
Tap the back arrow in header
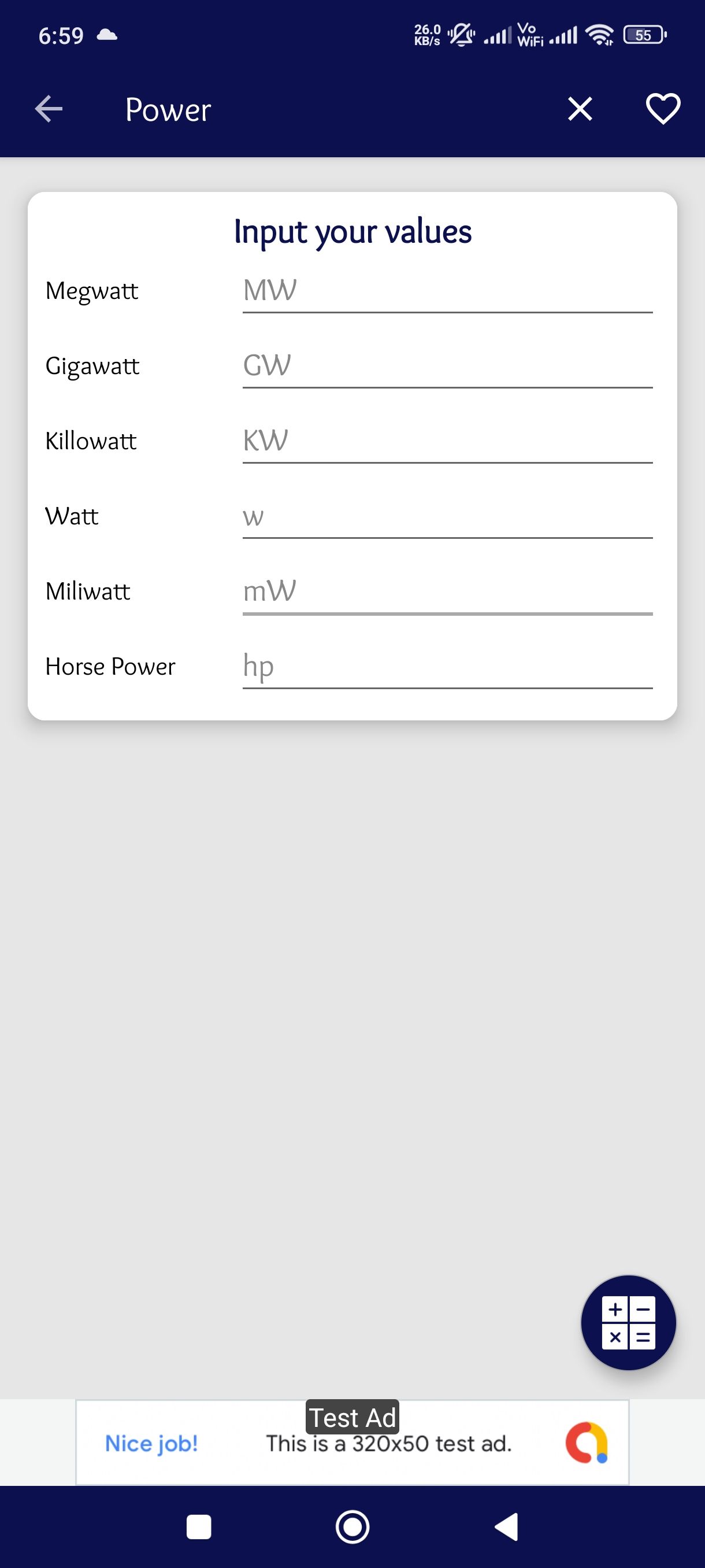point(49,110)
